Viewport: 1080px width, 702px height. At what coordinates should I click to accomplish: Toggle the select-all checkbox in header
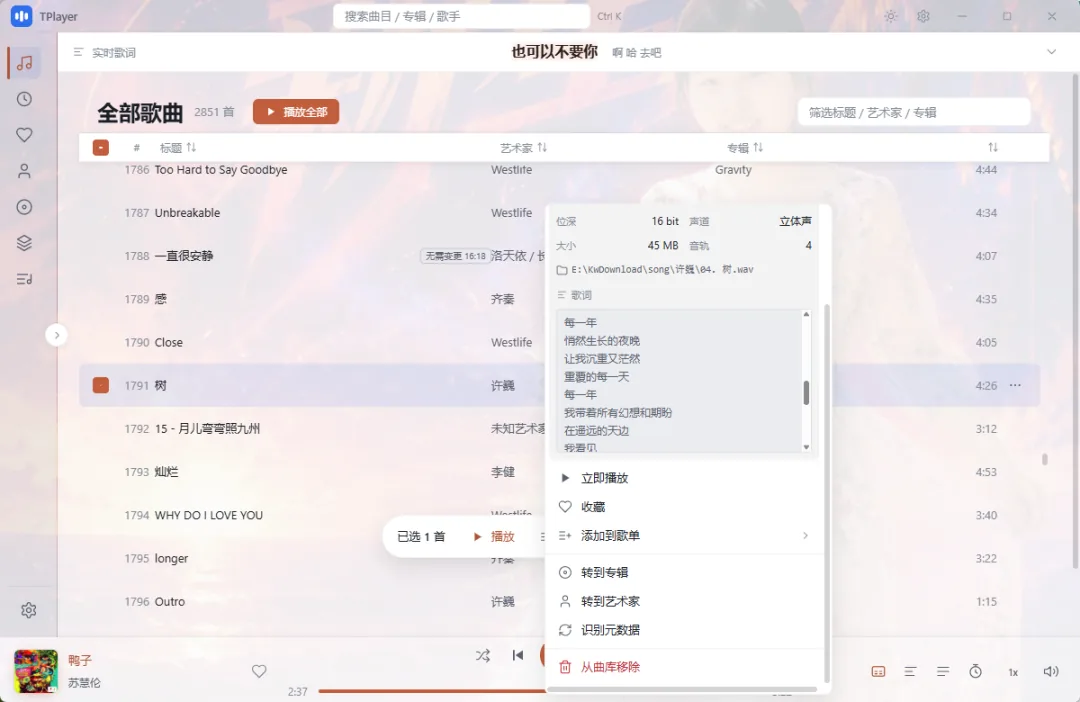(x=101, y=147)
